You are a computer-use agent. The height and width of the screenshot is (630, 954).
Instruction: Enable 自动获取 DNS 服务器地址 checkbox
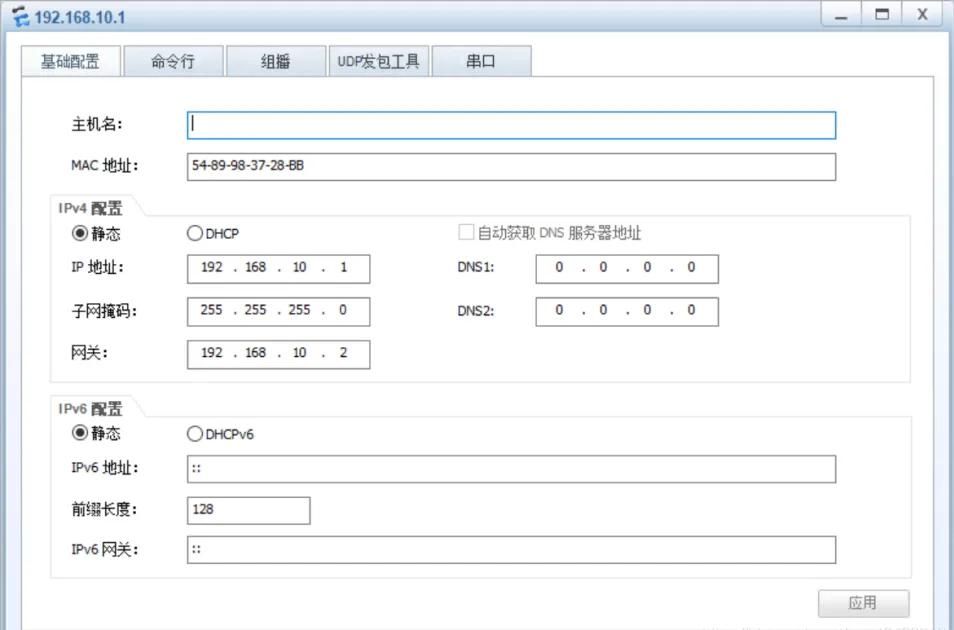[466, 233]
